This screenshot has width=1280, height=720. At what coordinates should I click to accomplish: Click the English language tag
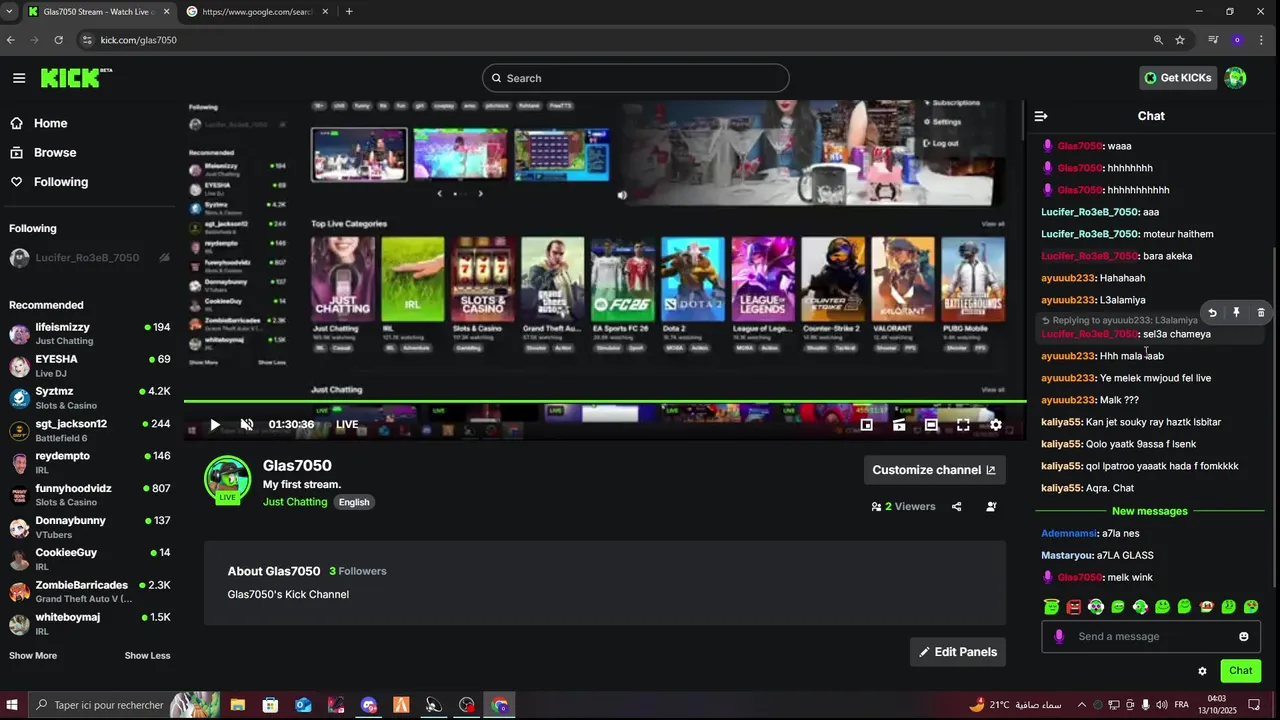coord(354,502)
